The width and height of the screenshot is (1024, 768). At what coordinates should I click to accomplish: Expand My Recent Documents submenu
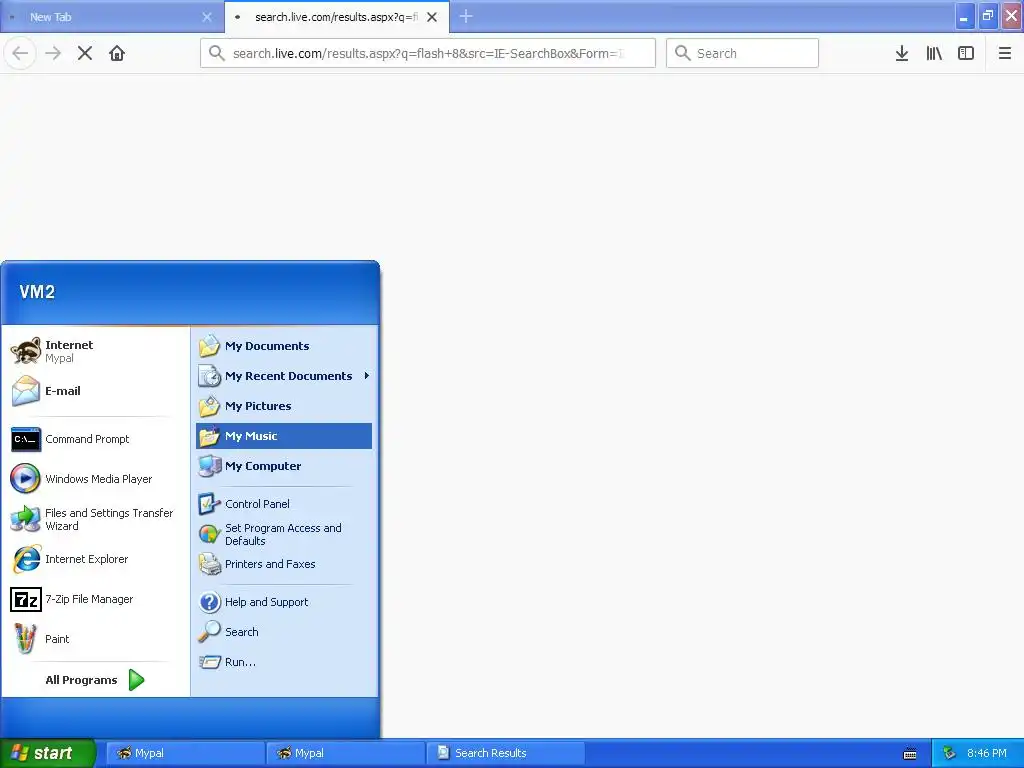click(284, 376)
